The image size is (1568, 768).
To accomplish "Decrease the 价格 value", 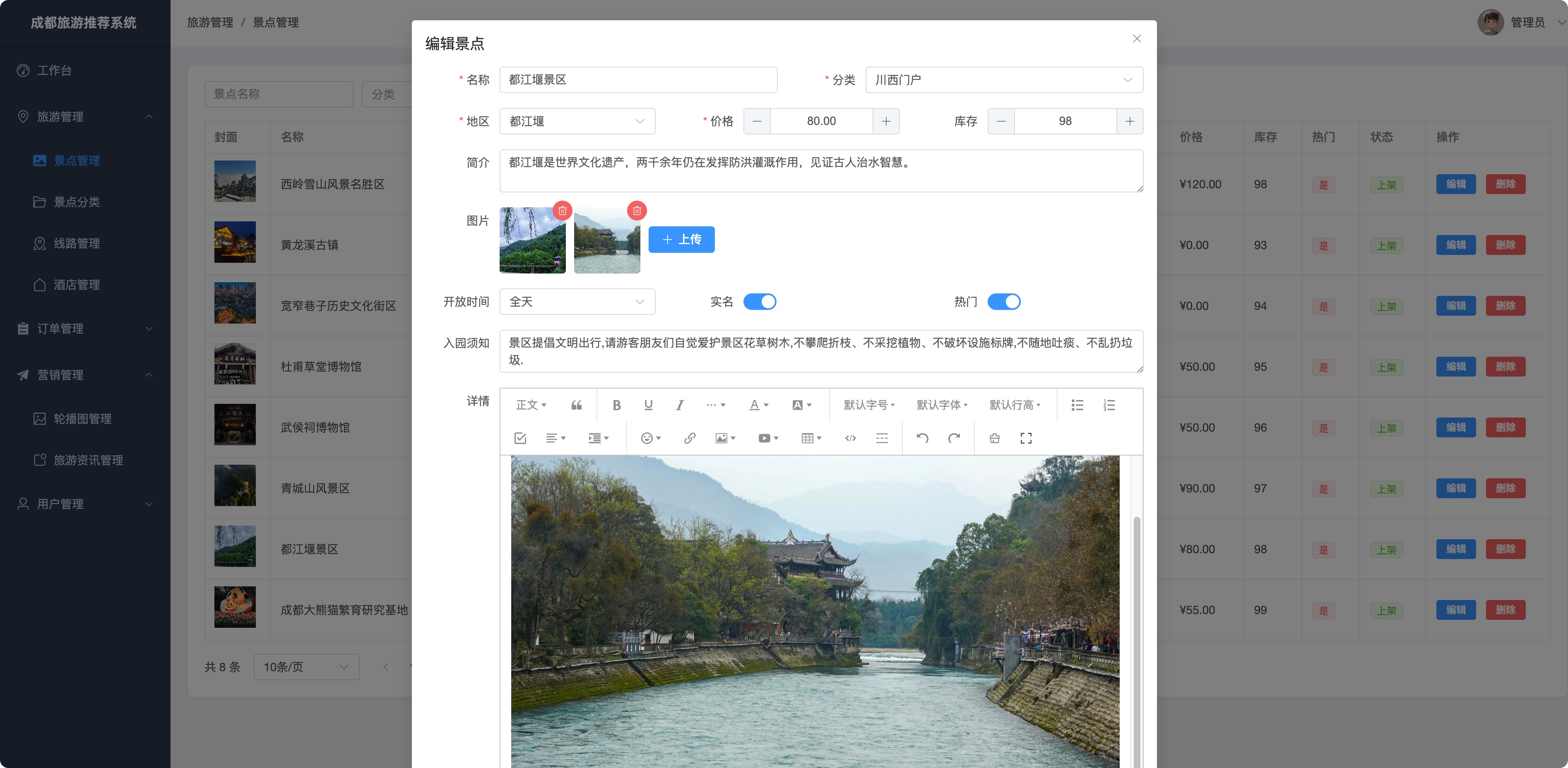I will coord(757,121).
